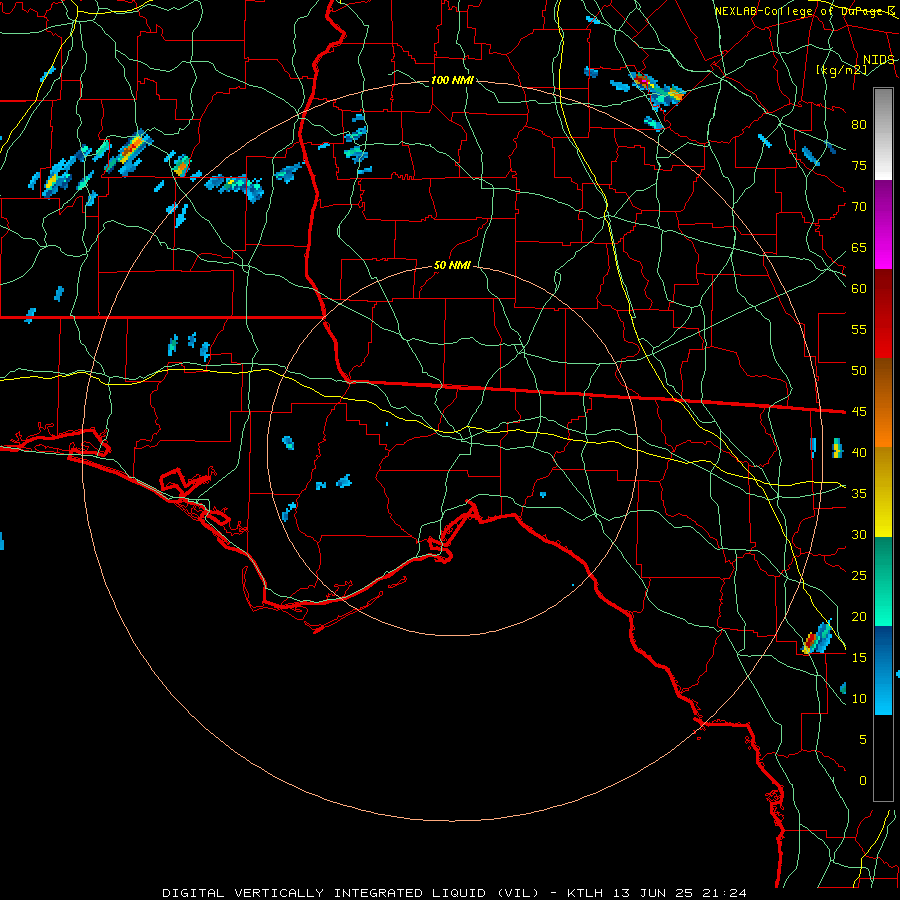
Task: Click the magenta-purple segment of the color bar
Action: (x=883, y=224)
